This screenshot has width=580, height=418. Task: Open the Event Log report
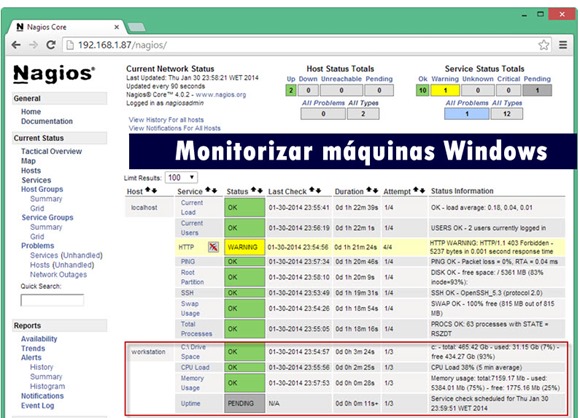coord(37,405)
